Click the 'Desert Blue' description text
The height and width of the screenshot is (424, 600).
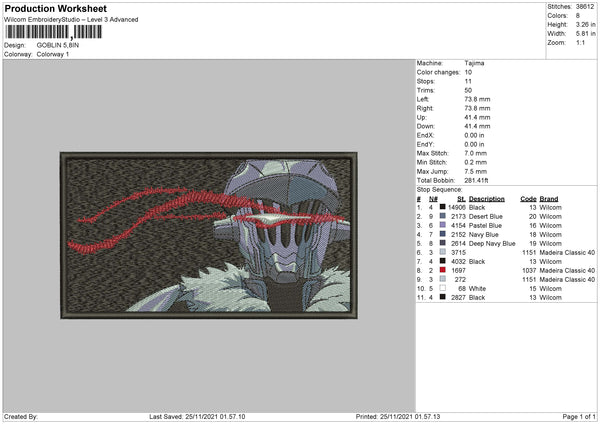tap(486, 217)
